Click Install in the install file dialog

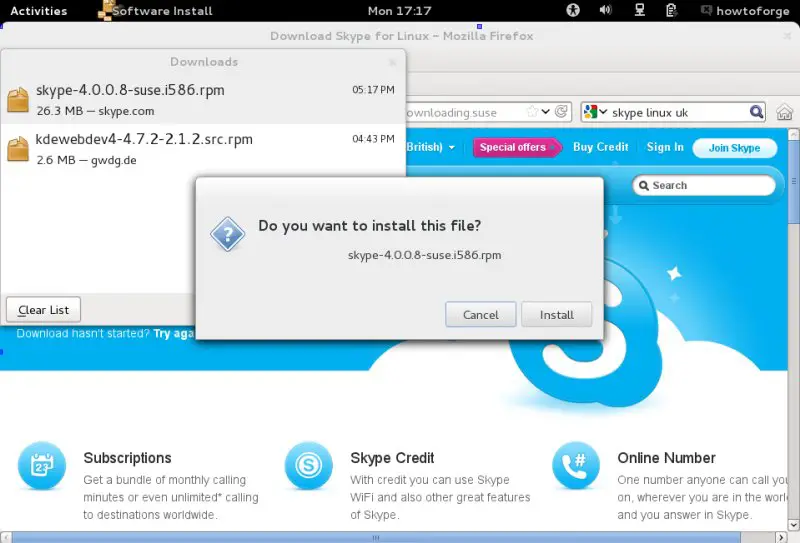pyautogui.click(x=557, y=314)
